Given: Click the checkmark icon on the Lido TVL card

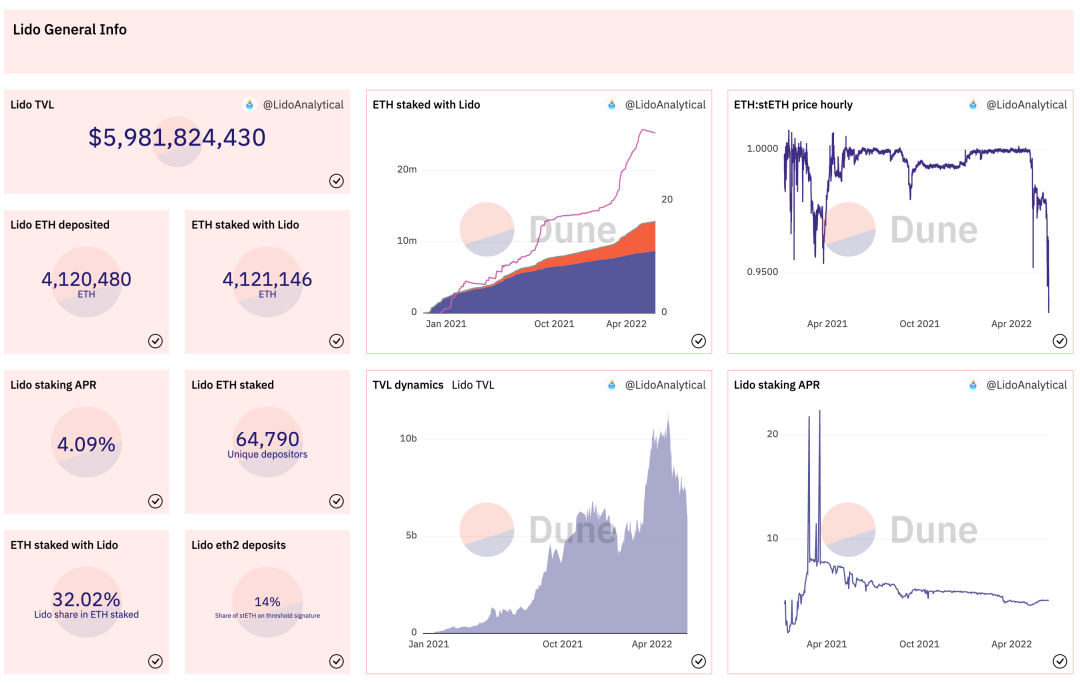Looking at the screenshot, I should click(336, 180).
